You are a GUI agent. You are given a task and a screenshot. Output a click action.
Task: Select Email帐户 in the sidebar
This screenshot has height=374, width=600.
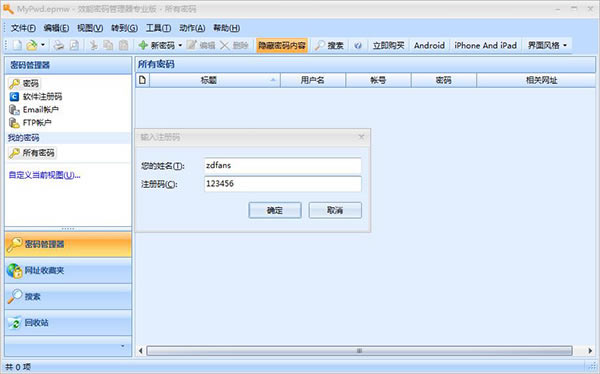coord(34,110)
